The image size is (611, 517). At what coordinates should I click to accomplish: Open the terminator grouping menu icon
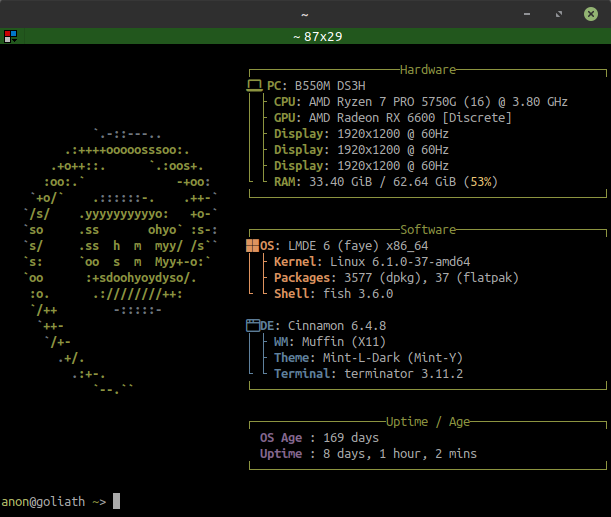pos(11,37)
